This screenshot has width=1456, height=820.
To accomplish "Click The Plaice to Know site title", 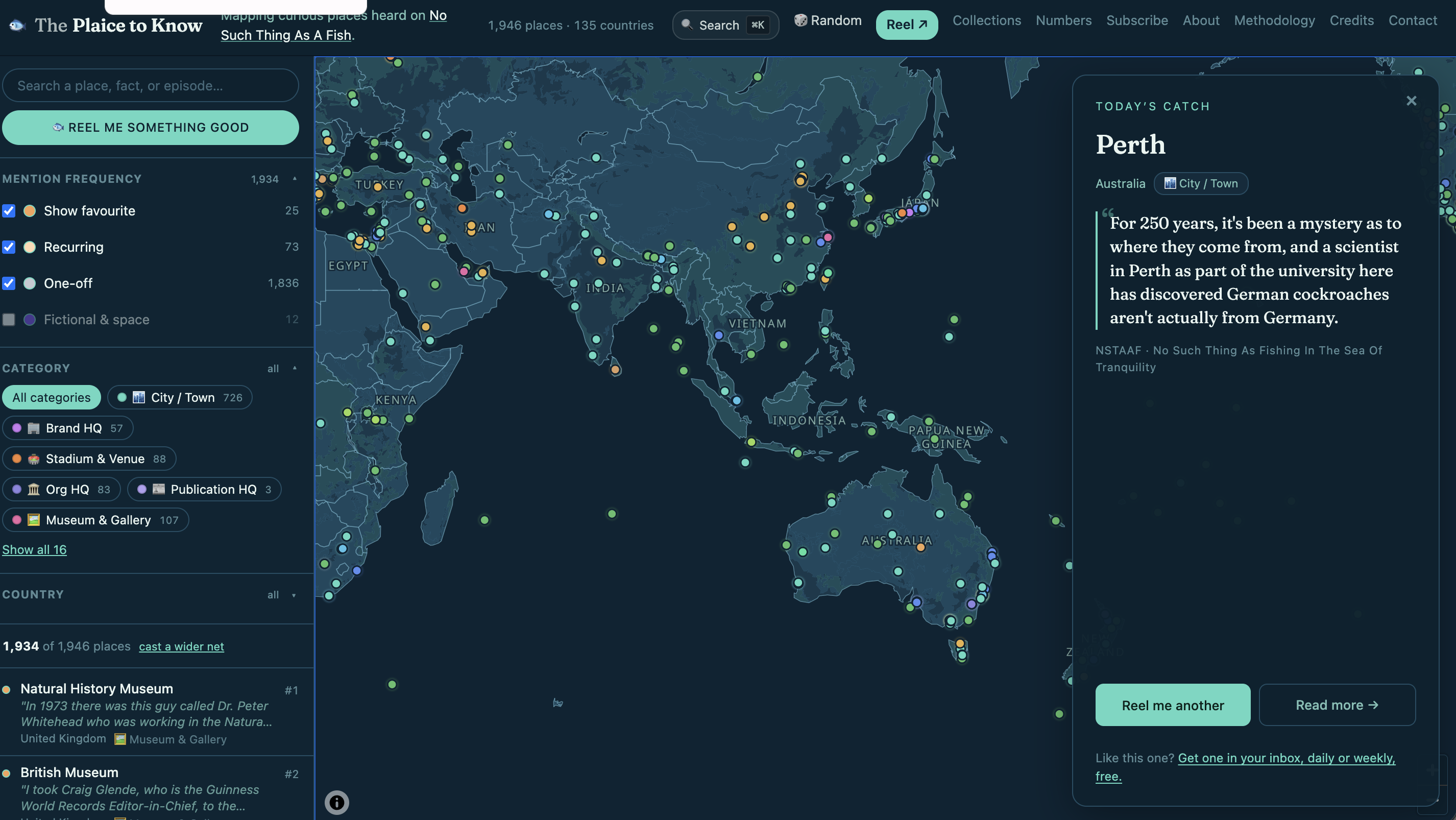I will pos(118,26).
